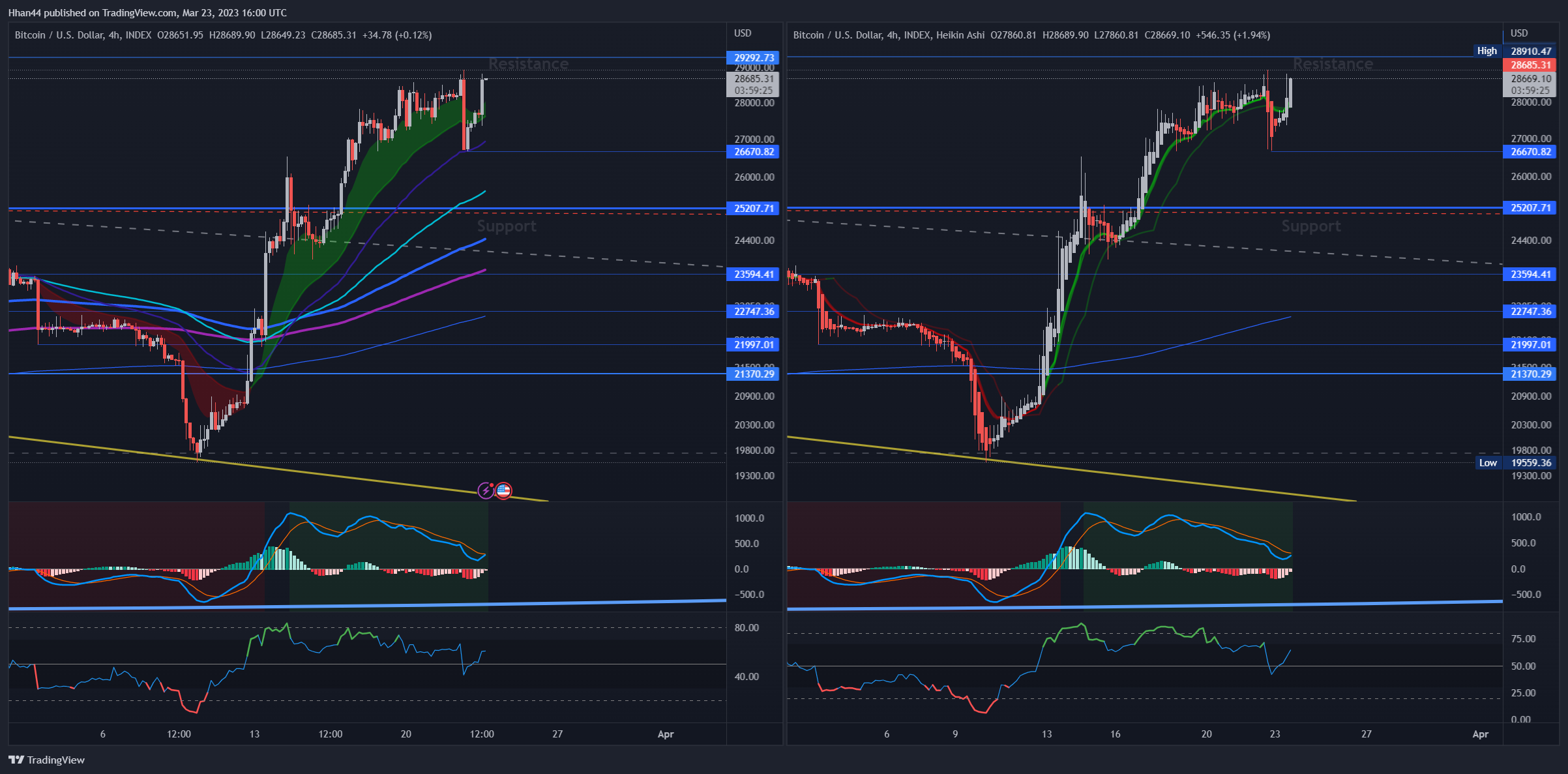The height and width of the screenshot is (774, 1568).
Task: Click the 21370.29 label on left chart
Action: (x=754, y=374)
